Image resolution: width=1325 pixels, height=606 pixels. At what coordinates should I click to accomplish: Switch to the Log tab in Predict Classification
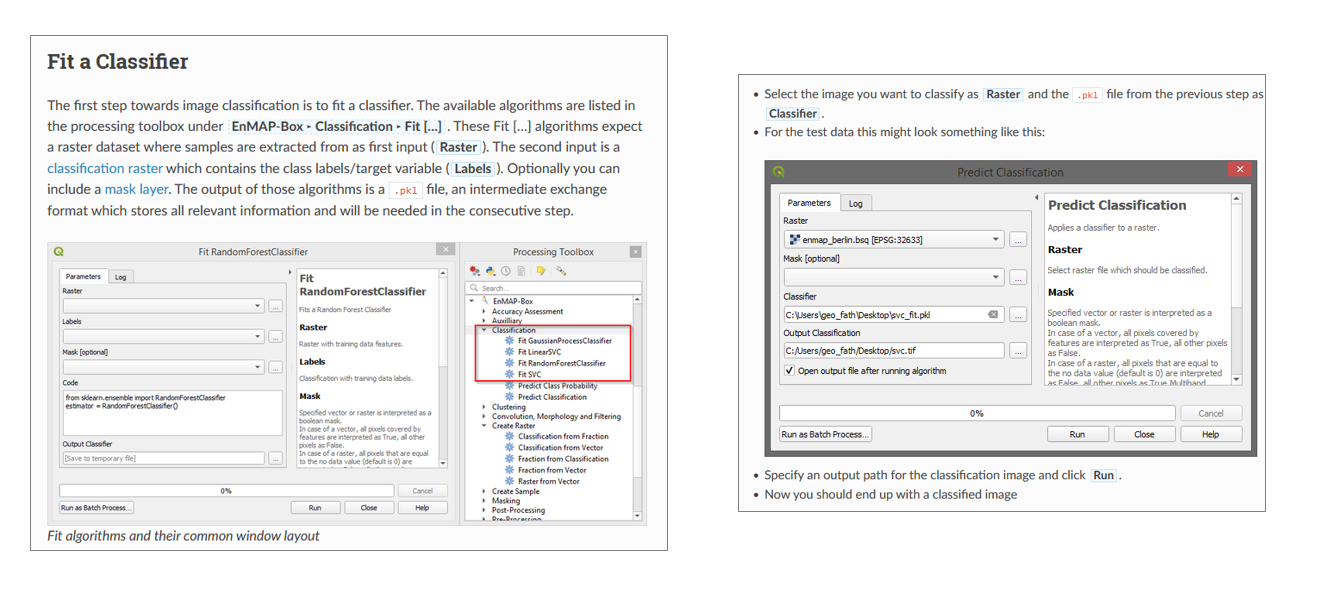pyautogui.click(x=856, y=203)
